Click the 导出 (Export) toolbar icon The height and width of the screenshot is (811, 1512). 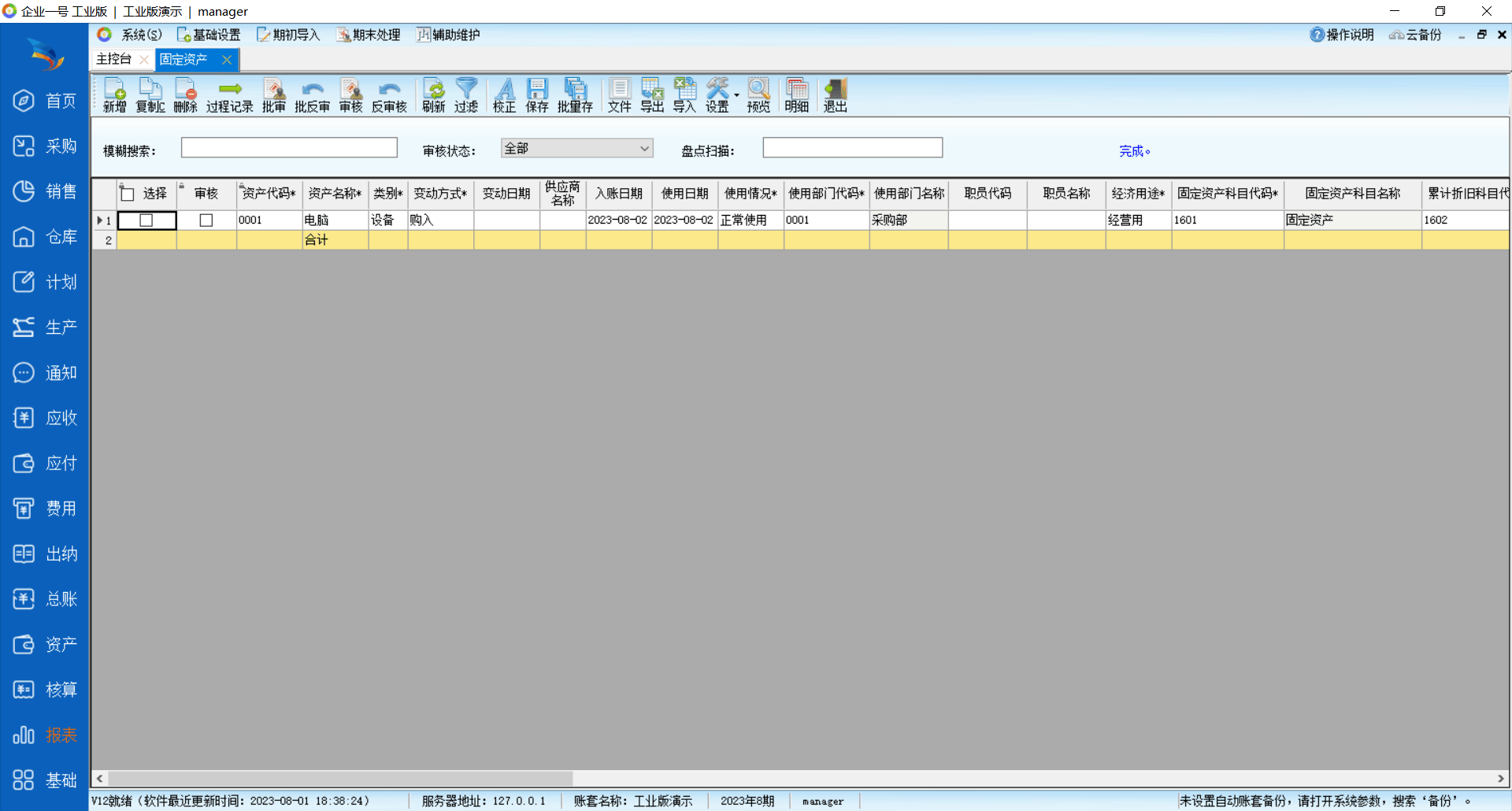[x=652, y=95]
